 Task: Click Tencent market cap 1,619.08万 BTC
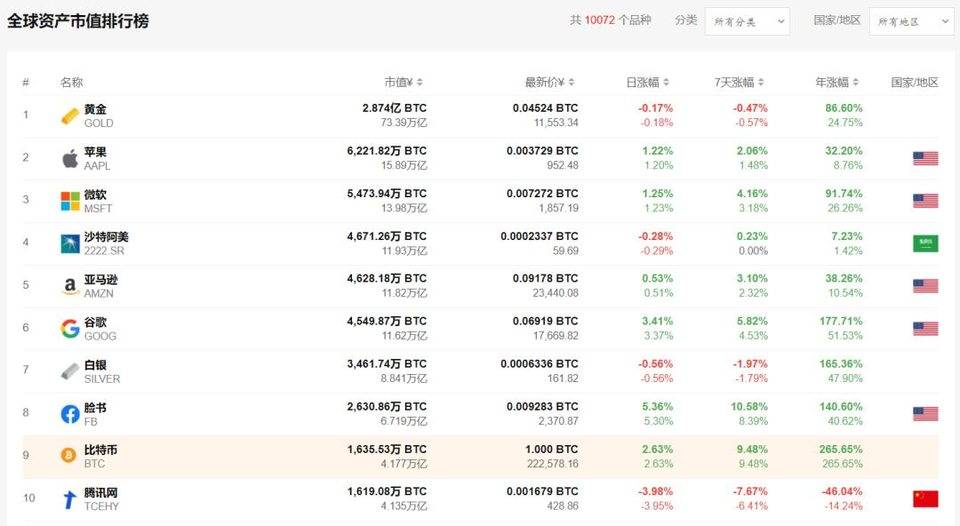387,491
